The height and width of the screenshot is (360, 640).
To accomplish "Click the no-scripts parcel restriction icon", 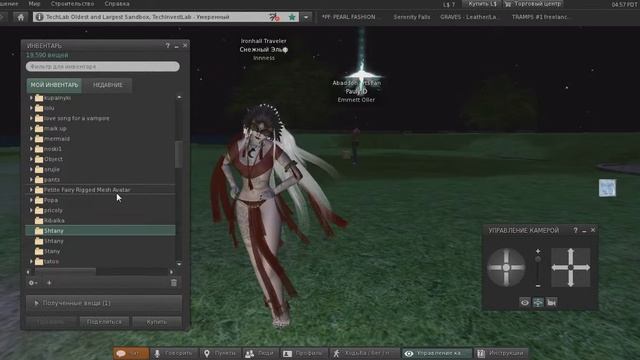I will pos(275,17).
